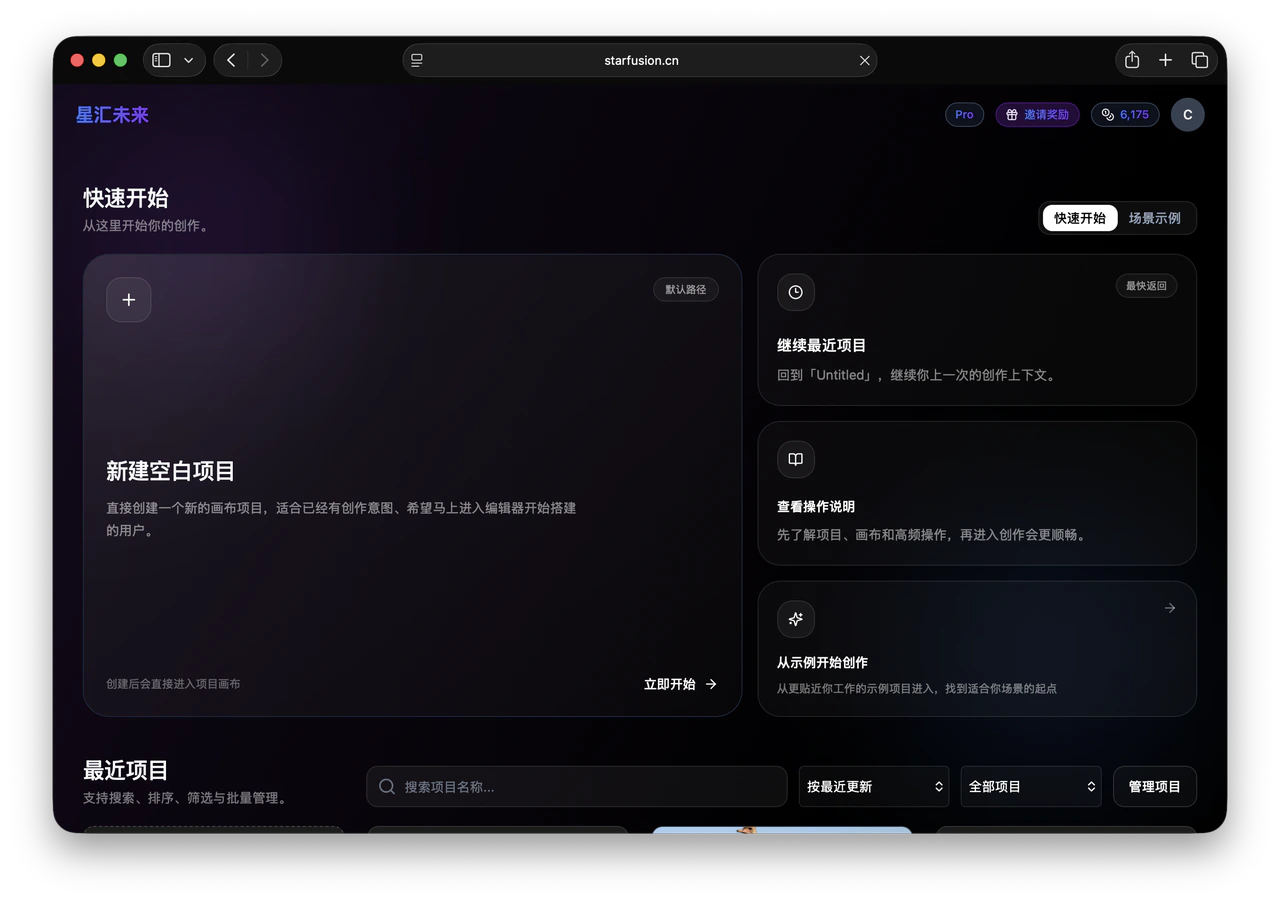The width and height of the screenshot is (1280, 903).
Task: Click the magnifier icon in the project search bar
Action: [x=386, y=786]
